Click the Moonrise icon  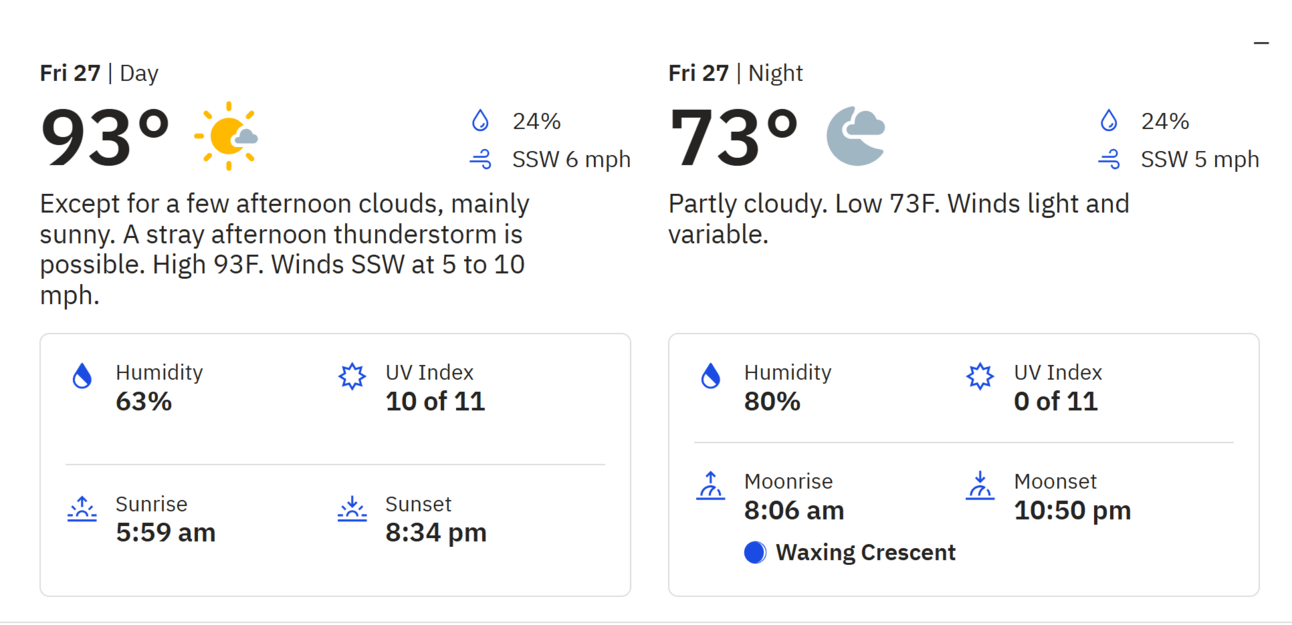(710, 486)
